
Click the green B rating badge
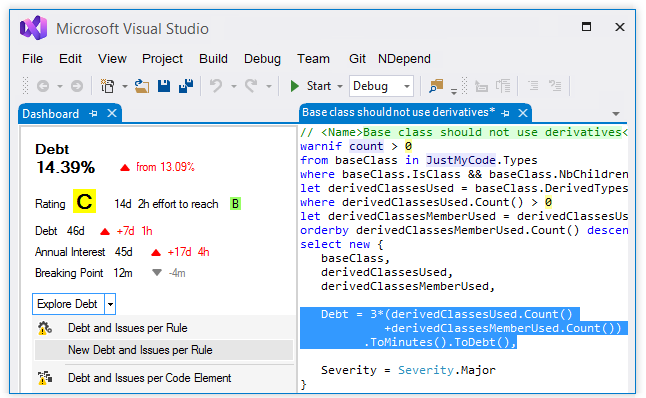pyautogui.click(x=235, y=204)
